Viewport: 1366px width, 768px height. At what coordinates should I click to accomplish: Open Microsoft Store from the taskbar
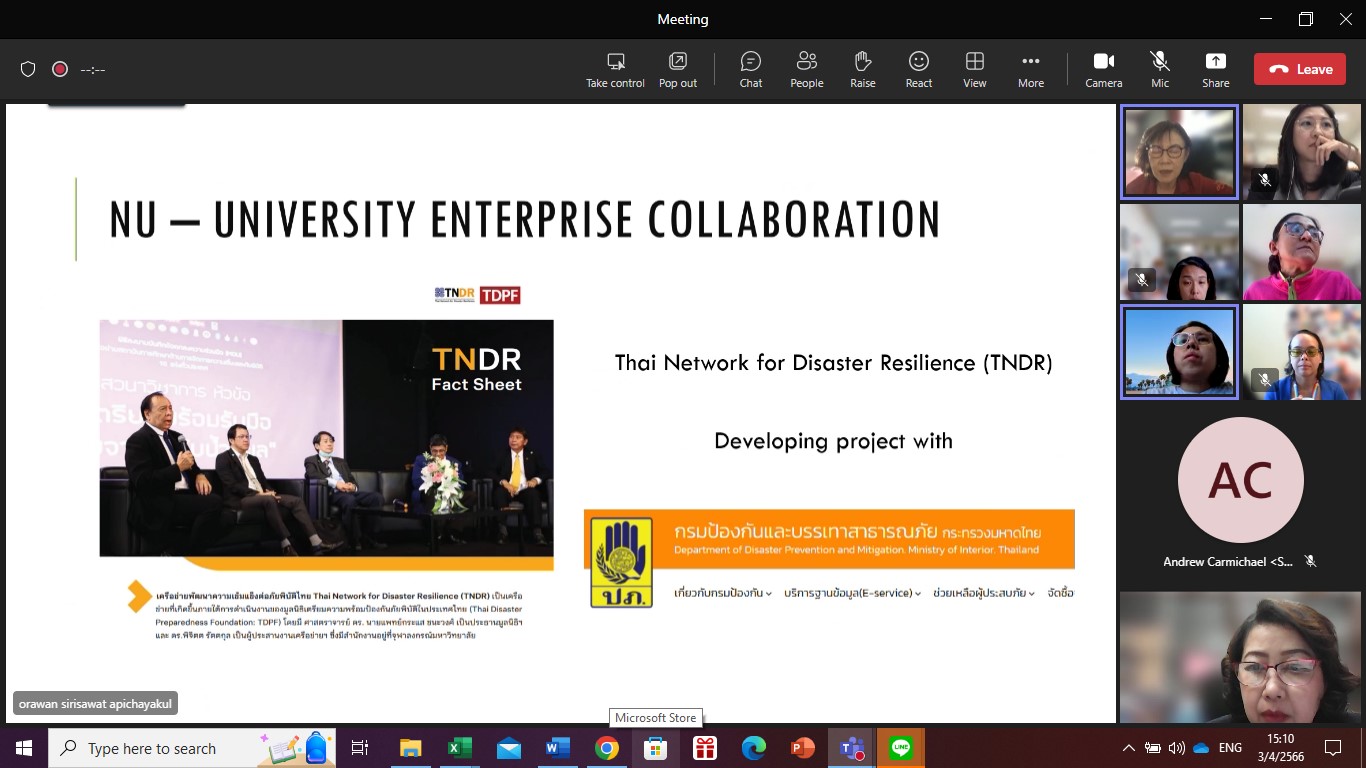pyautogui.click(x=655, y=748)
